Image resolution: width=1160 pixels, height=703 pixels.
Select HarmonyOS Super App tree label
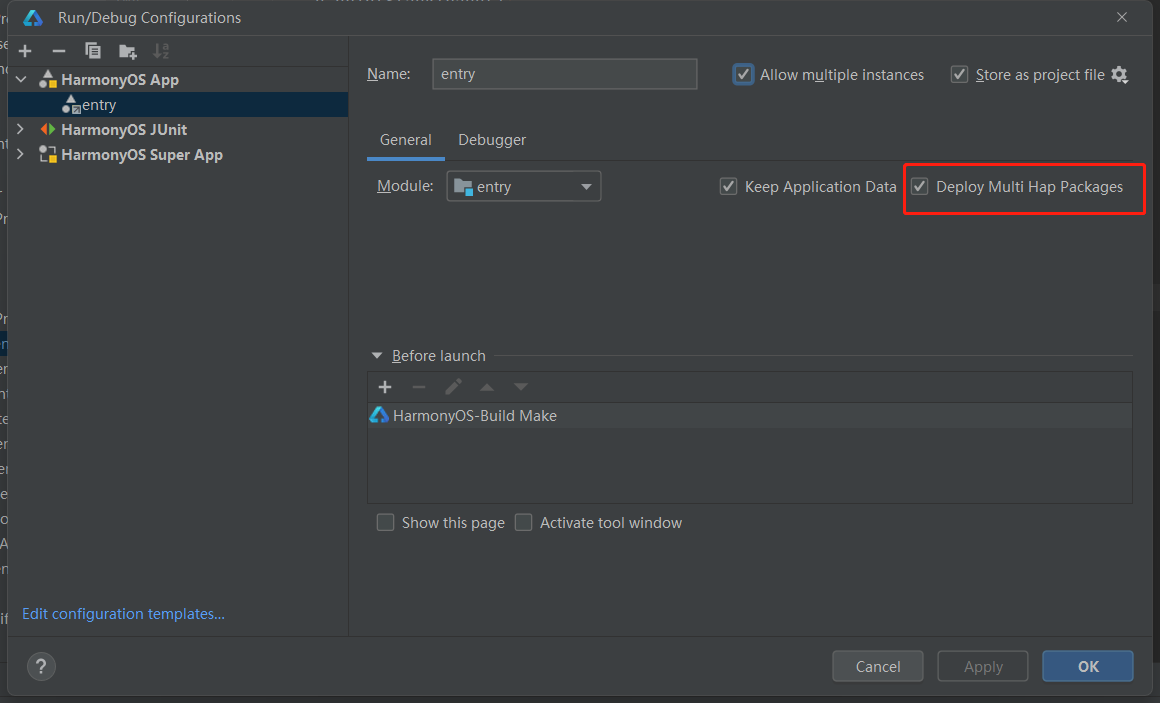tap(142, 155)
